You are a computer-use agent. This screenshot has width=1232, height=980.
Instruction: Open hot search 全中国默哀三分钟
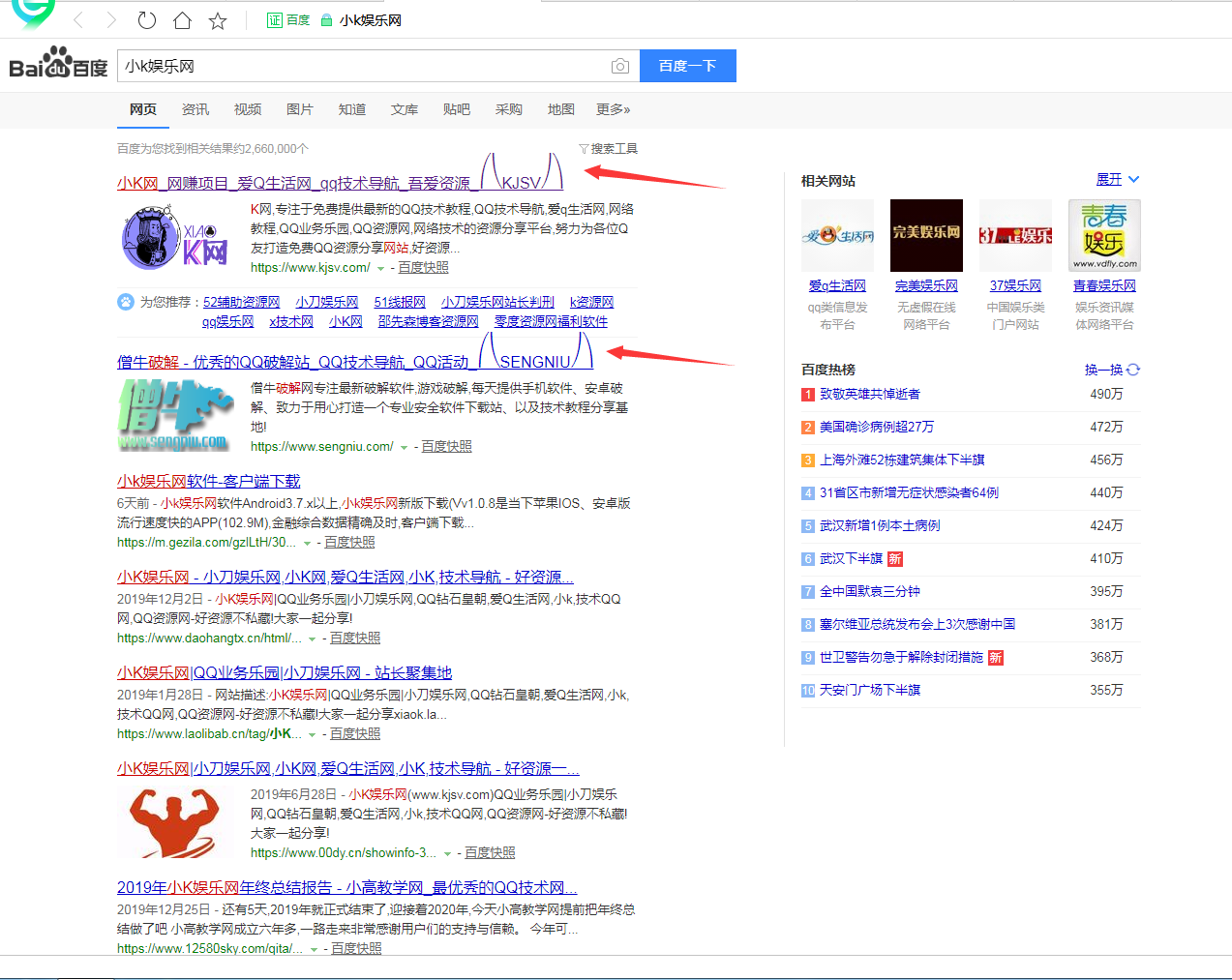pos(870,591)
